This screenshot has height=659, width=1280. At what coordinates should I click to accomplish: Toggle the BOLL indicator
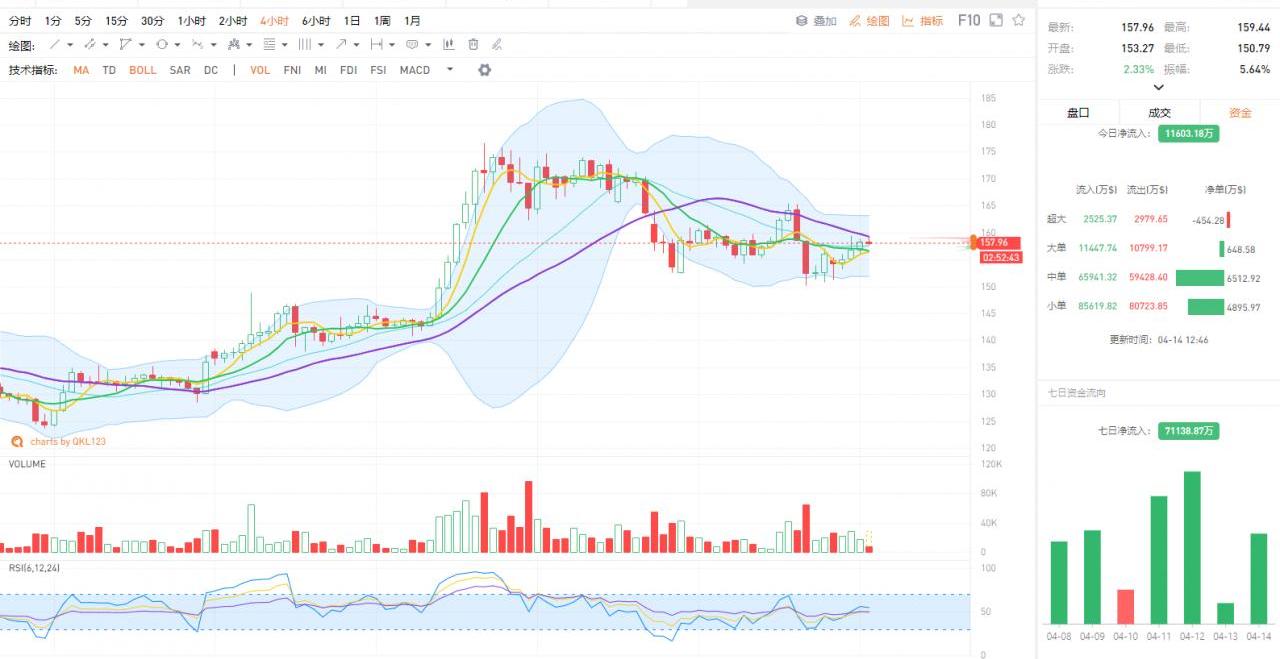142,70
